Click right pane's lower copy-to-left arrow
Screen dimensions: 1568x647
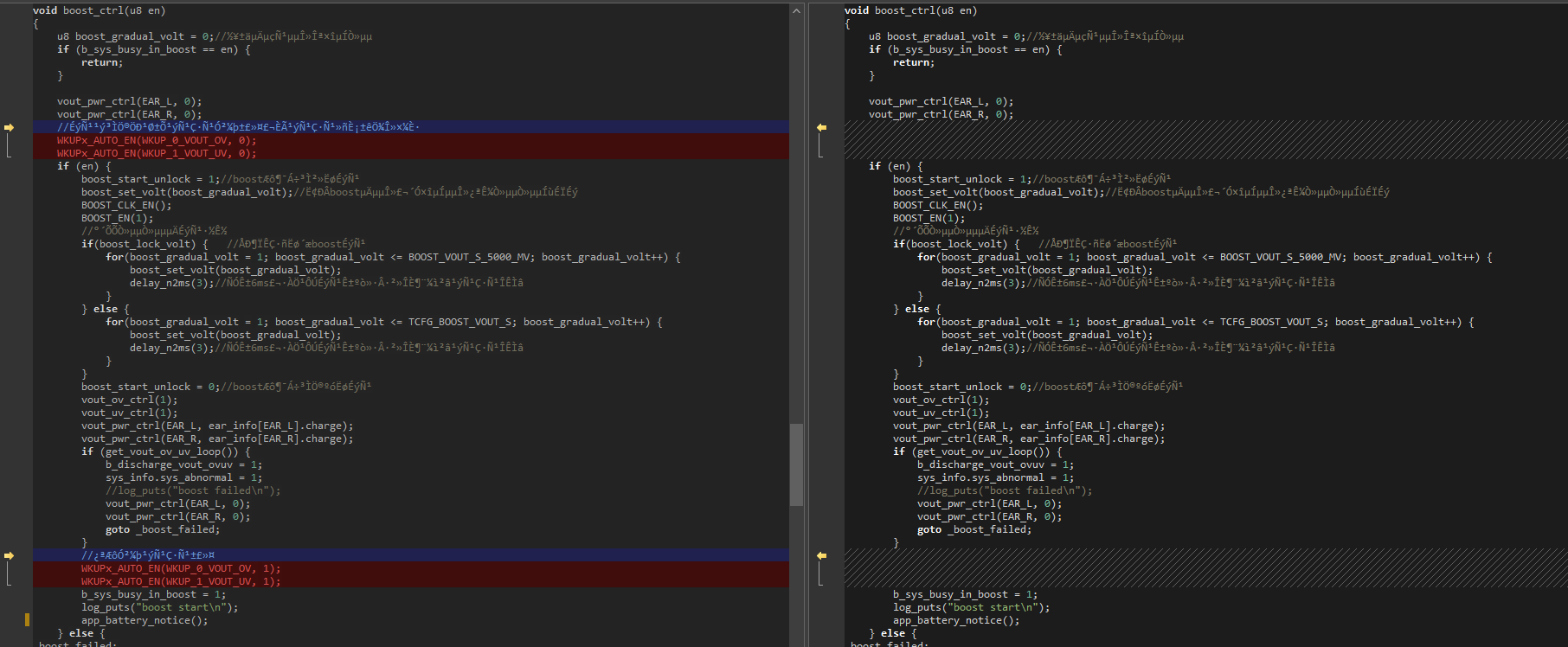(821, 555)
